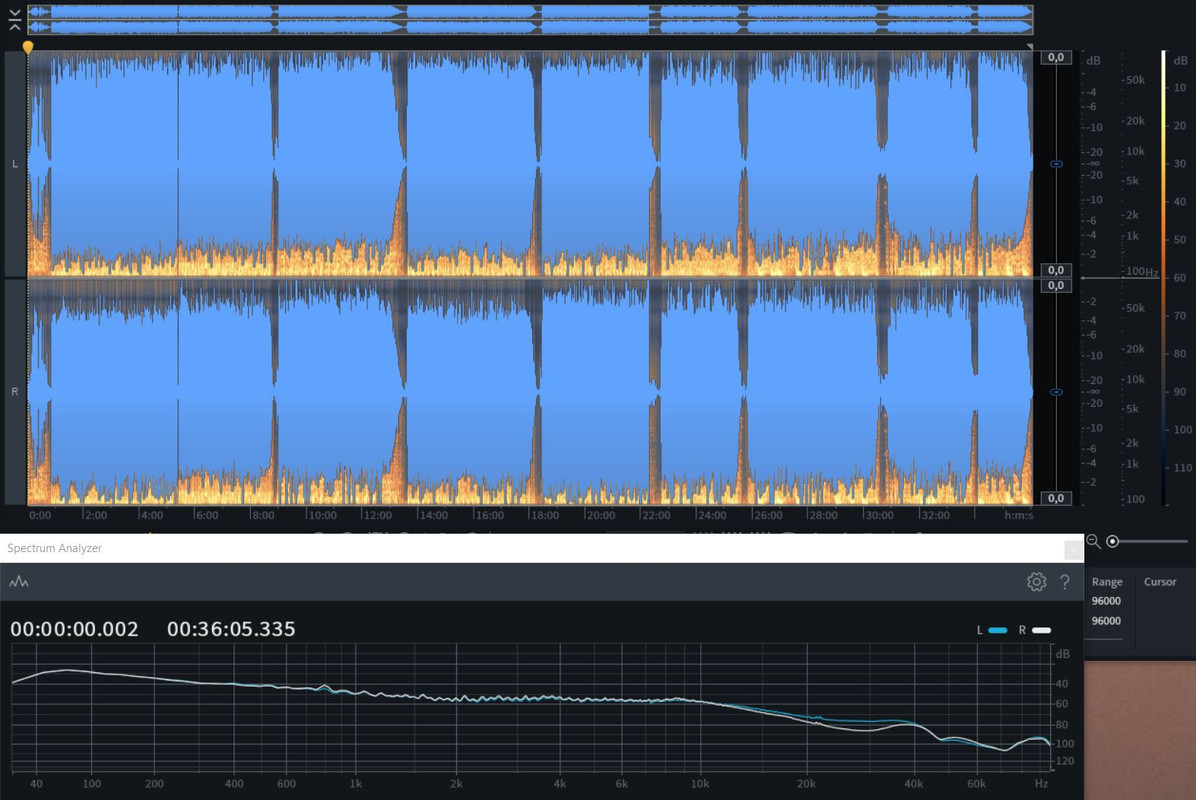Click the 90 value on dB color scale
The image size is (1196, 800).
point(1180,391)
